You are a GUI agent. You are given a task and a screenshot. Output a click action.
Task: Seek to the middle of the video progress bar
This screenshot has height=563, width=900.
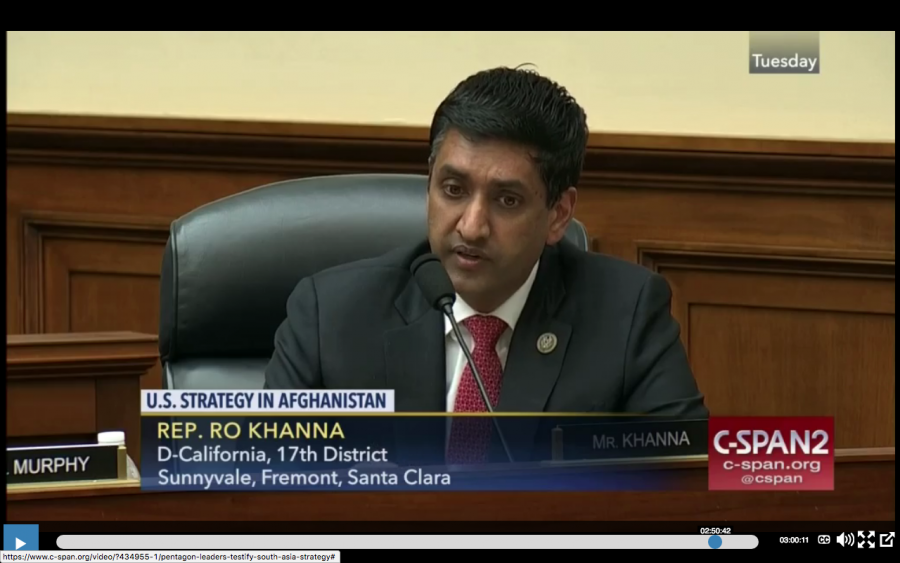pos(408,541)
